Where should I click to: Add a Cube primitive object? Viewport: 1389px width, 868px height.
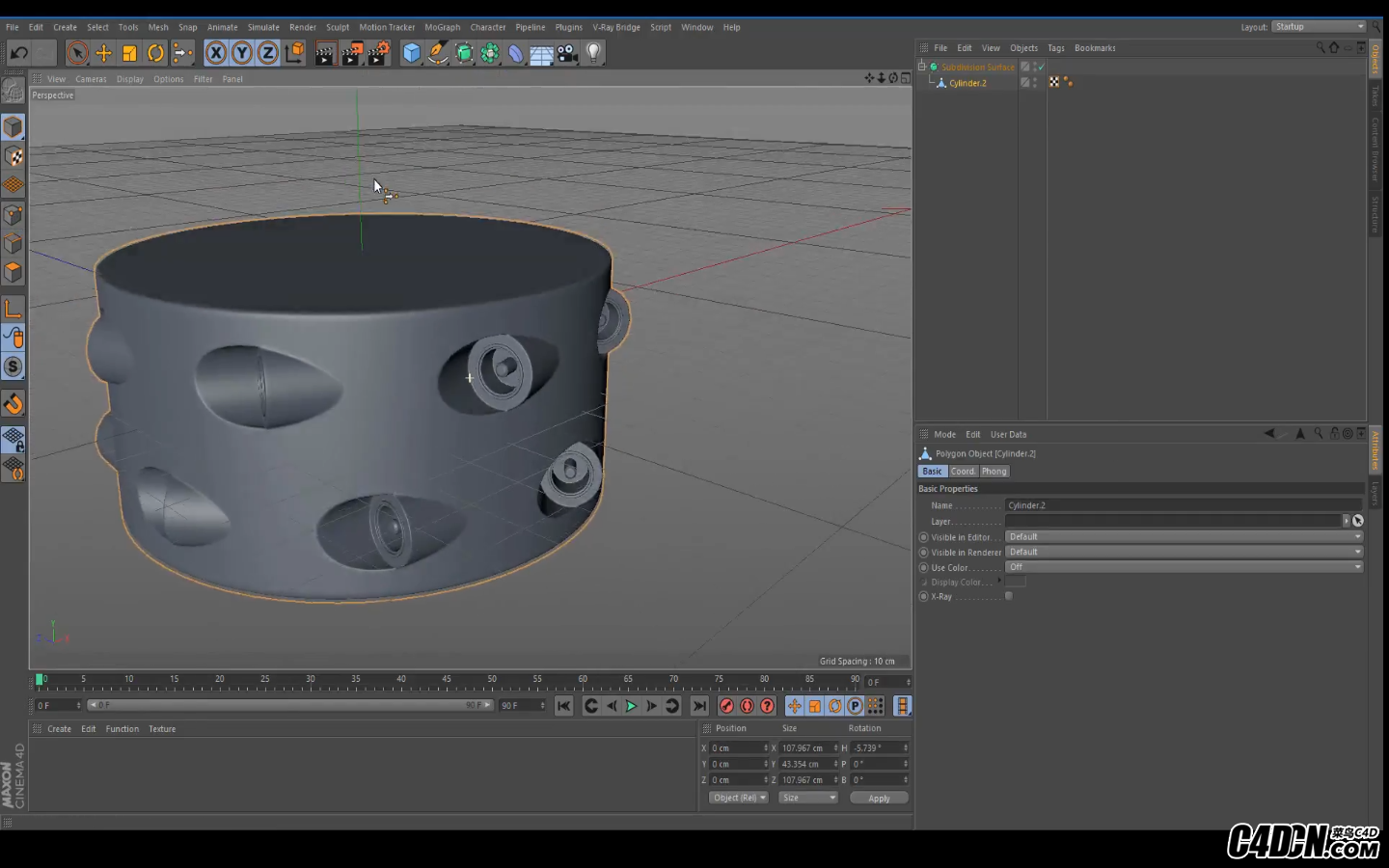pyautogui.click(x=412, y=53)
